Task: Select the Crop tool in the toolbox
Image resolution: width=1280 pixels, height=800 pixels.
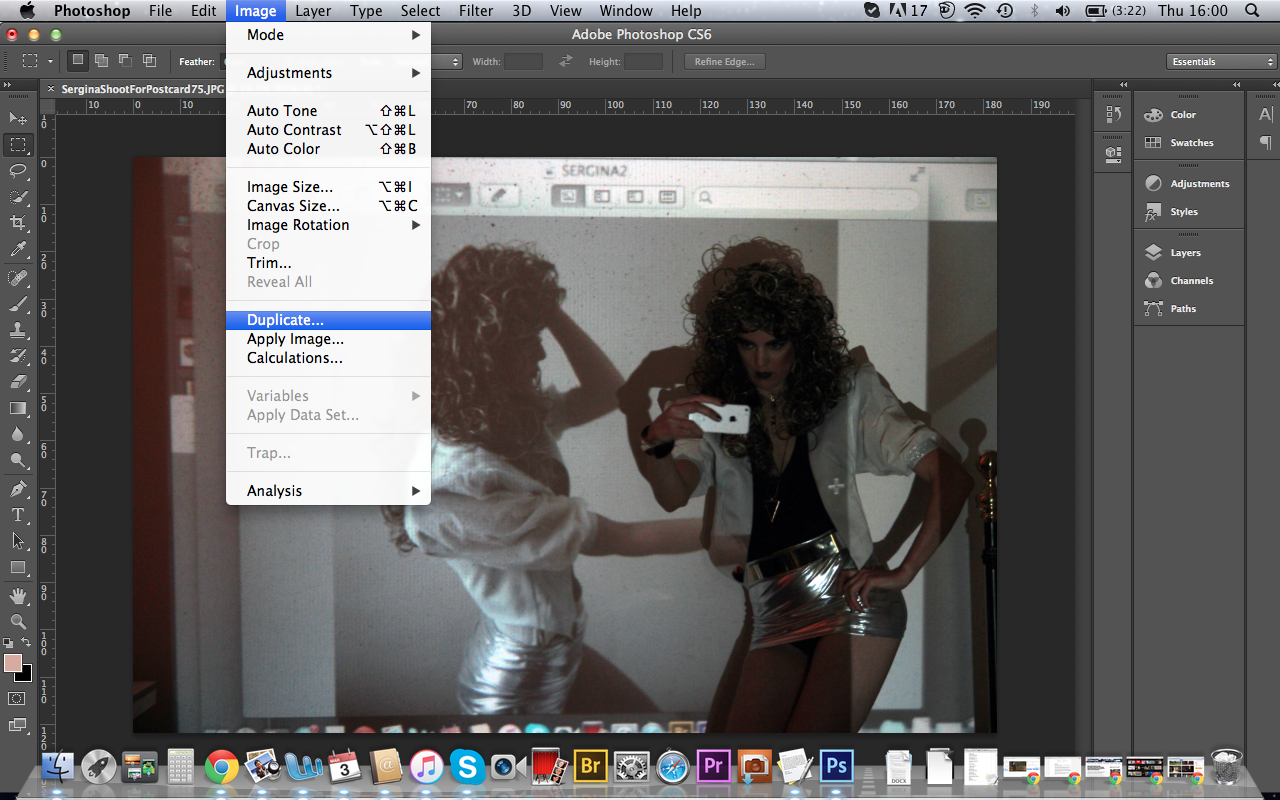Action: coord(18,223)
